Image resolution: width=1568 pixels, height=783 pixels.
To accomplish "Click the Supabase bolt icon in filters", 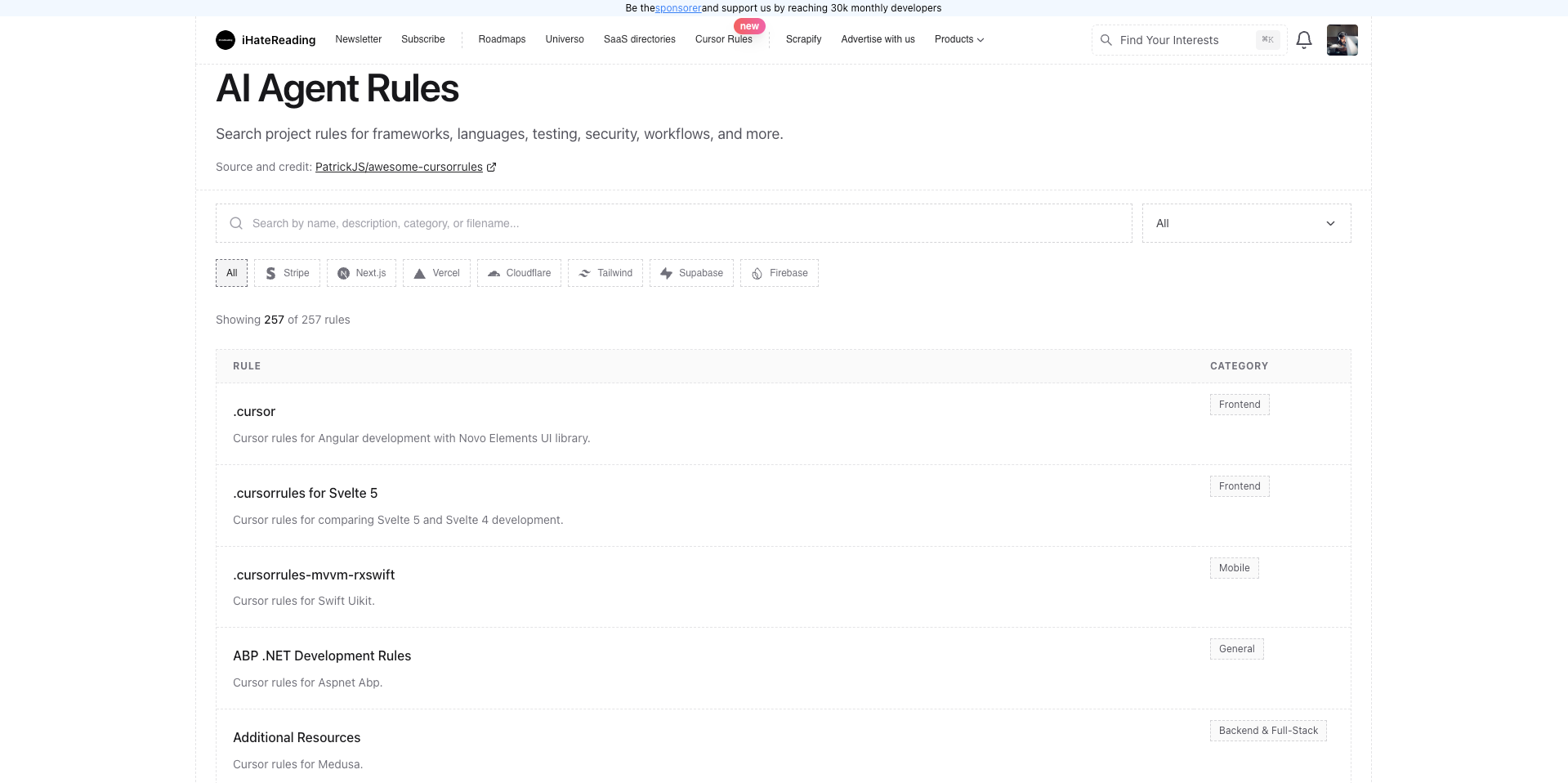I will (666, 273).
